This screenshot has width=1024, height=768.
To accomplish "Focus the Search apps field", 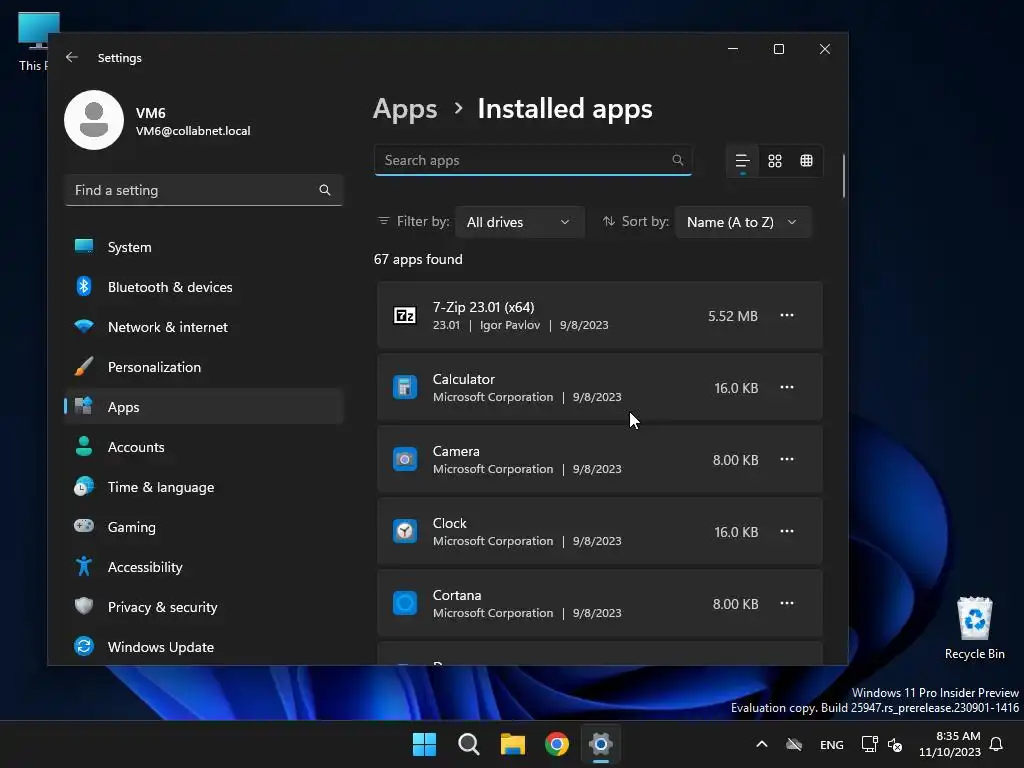I will pyautogui.click(x=533, y=160).
